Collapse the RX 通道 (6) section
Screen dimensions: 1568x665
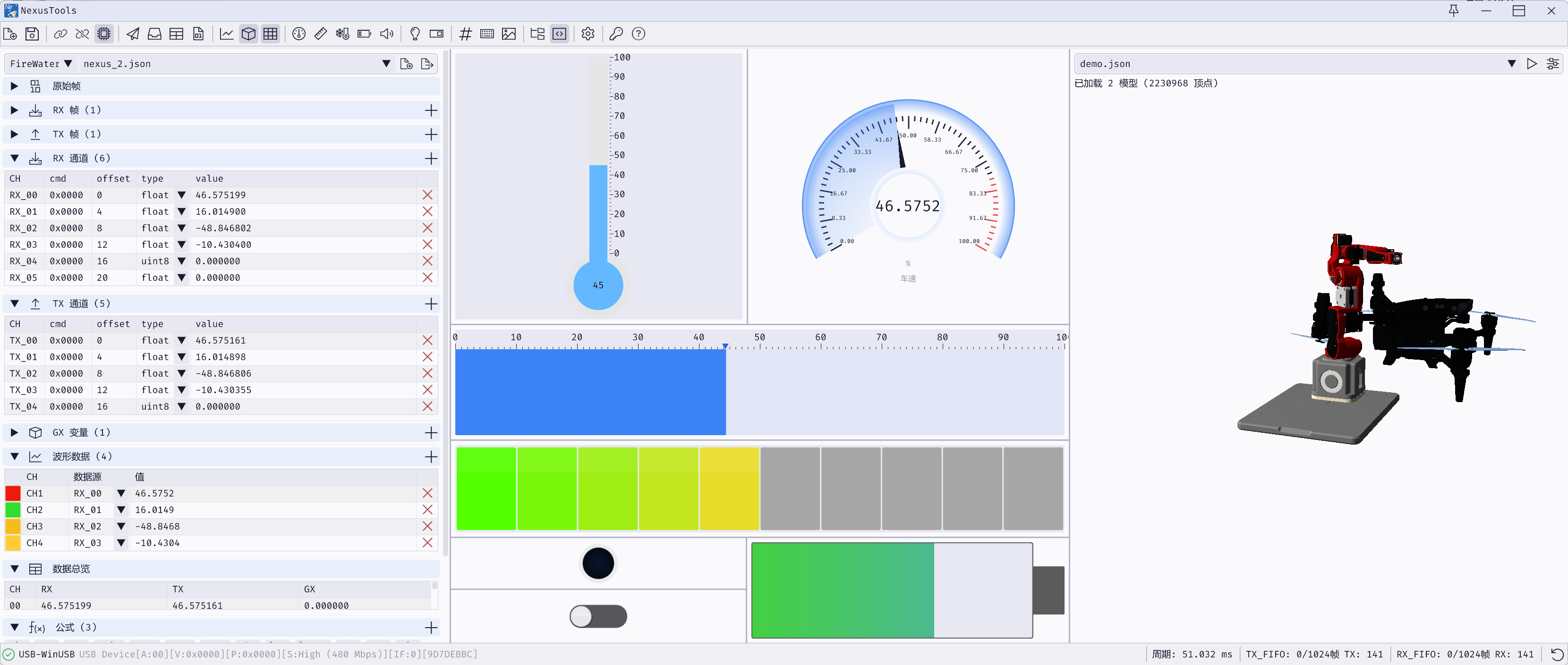coord(15,158)
